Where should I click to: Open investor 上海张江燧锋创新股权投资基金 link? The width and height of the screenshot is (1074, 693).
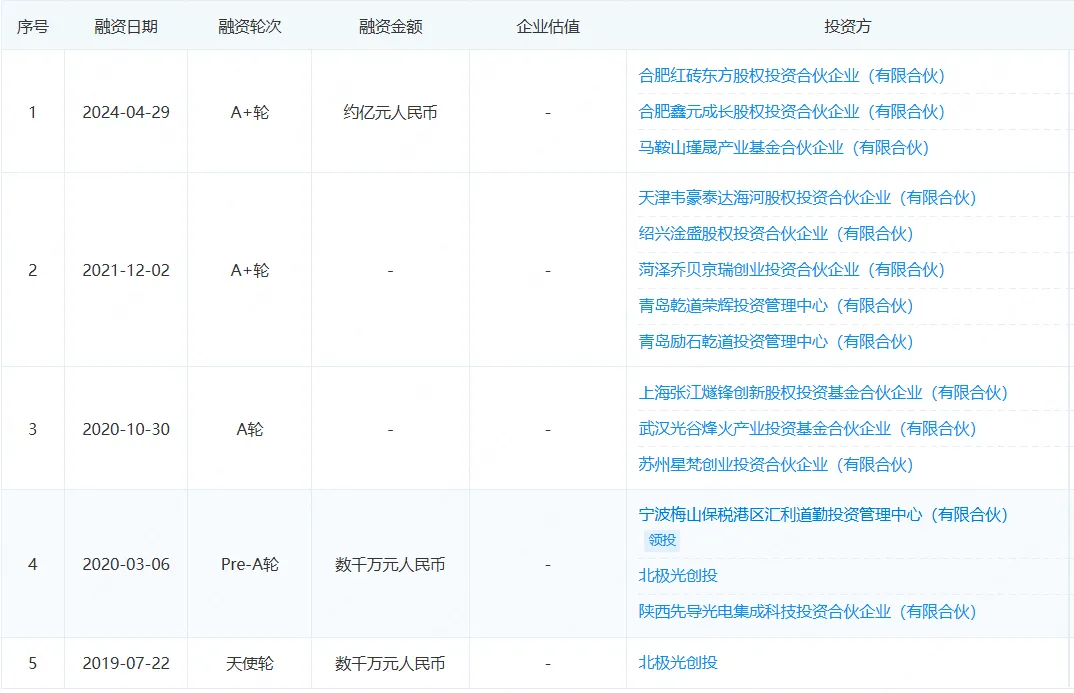(x=823, y=392)
